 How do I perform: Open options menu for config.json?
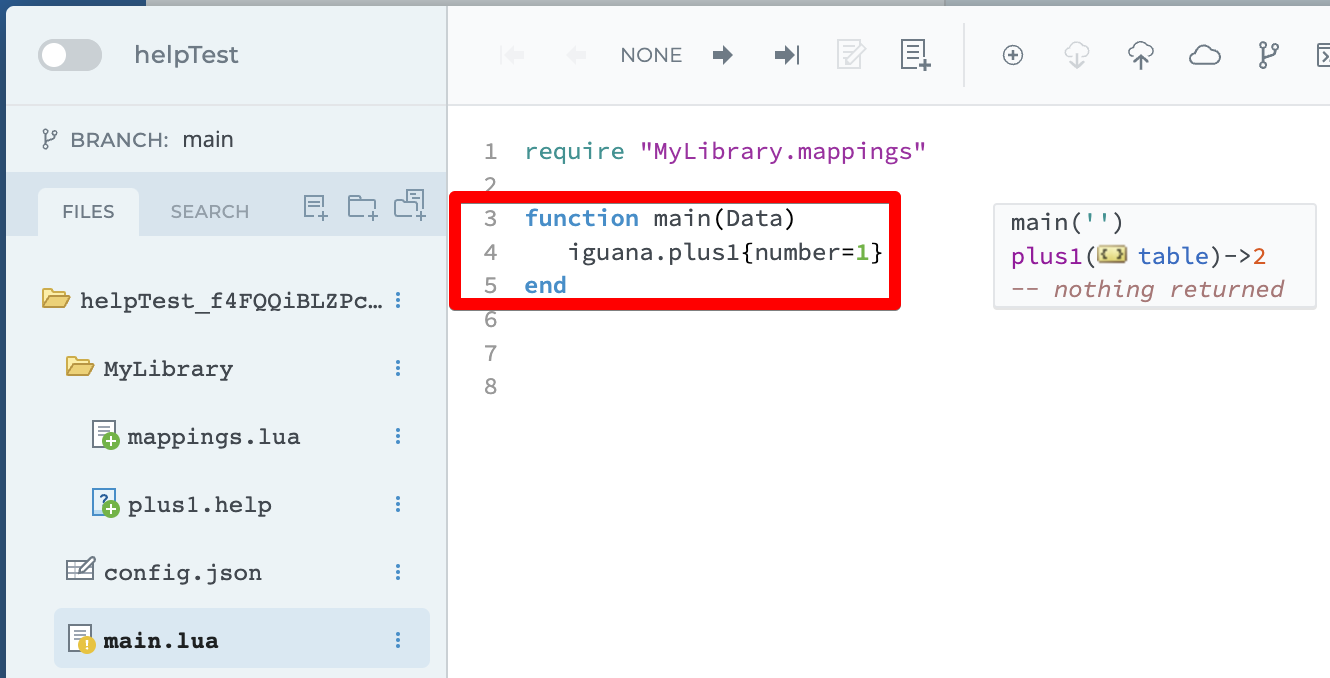tap(398, 573)
